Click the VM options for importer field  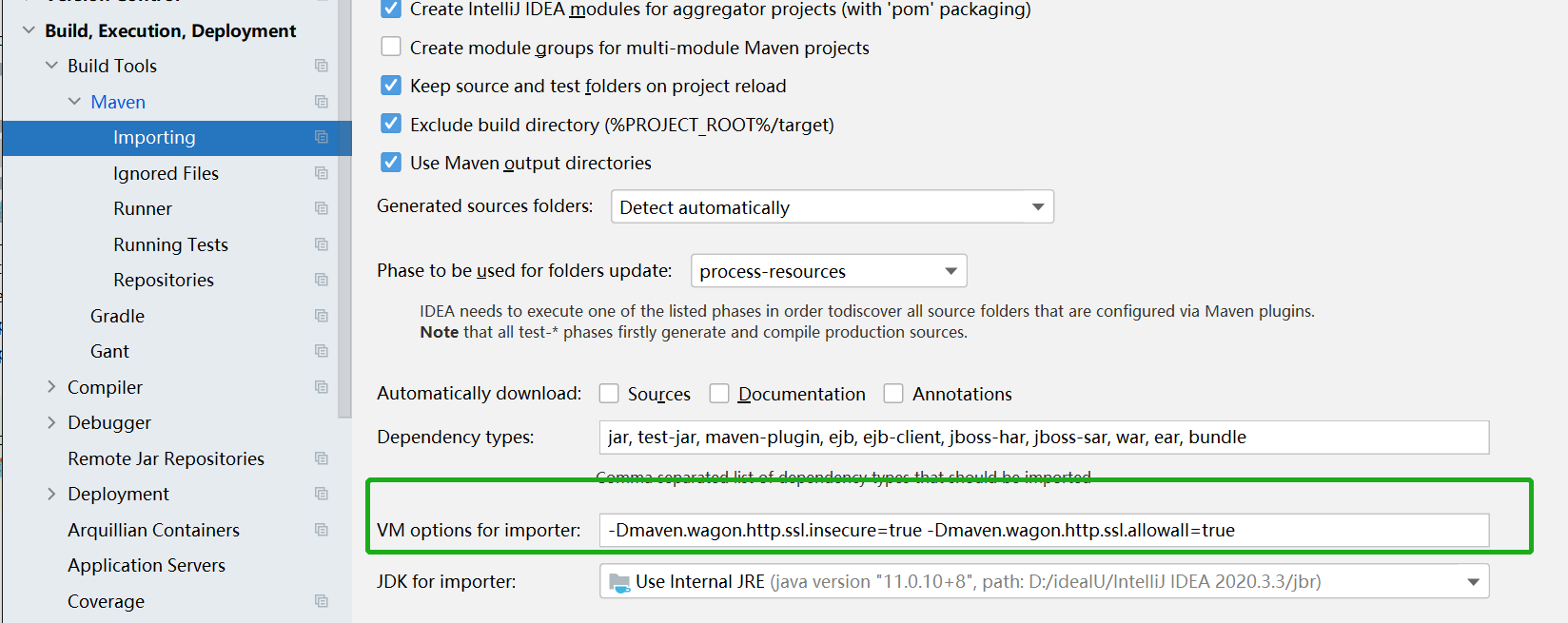(1043, 531)
